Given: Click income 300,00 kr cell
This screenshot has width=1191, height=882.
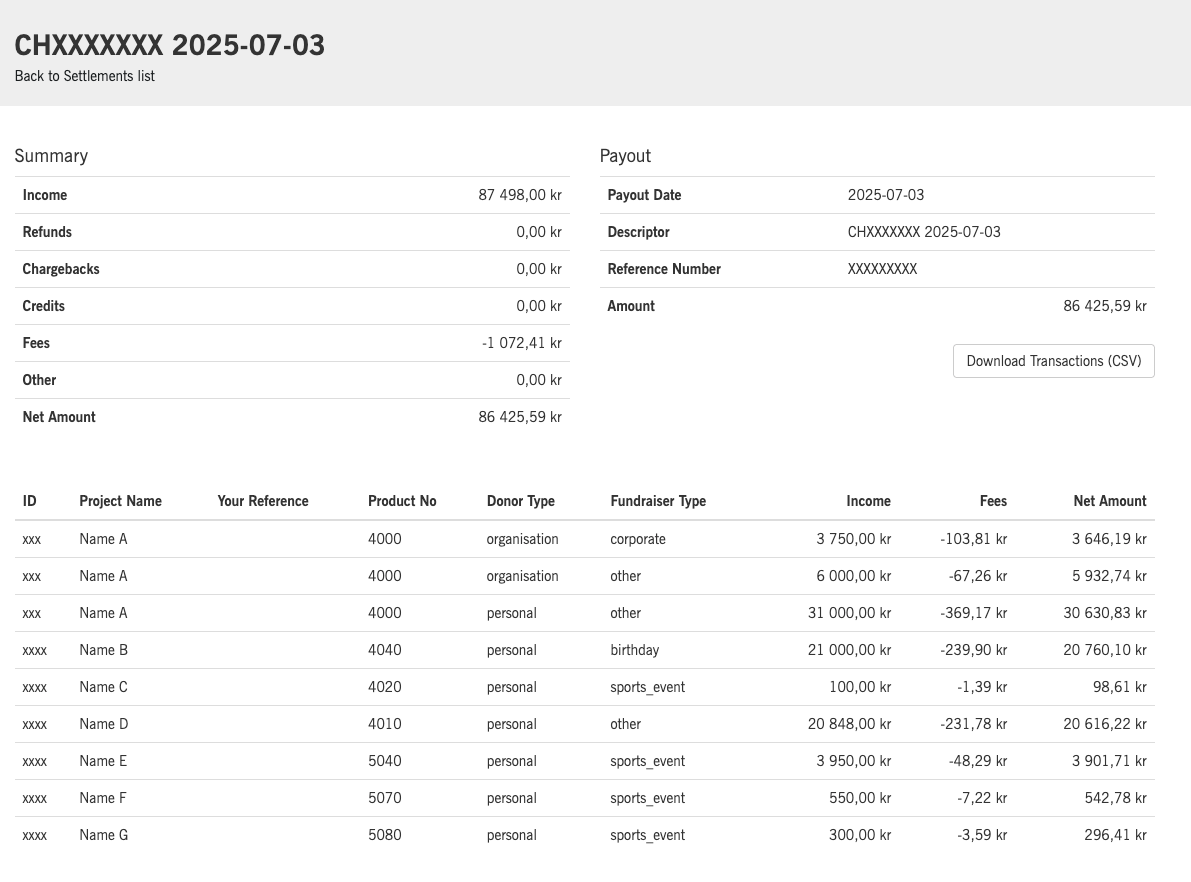Looking at the screenshot, I should point(860,836).
